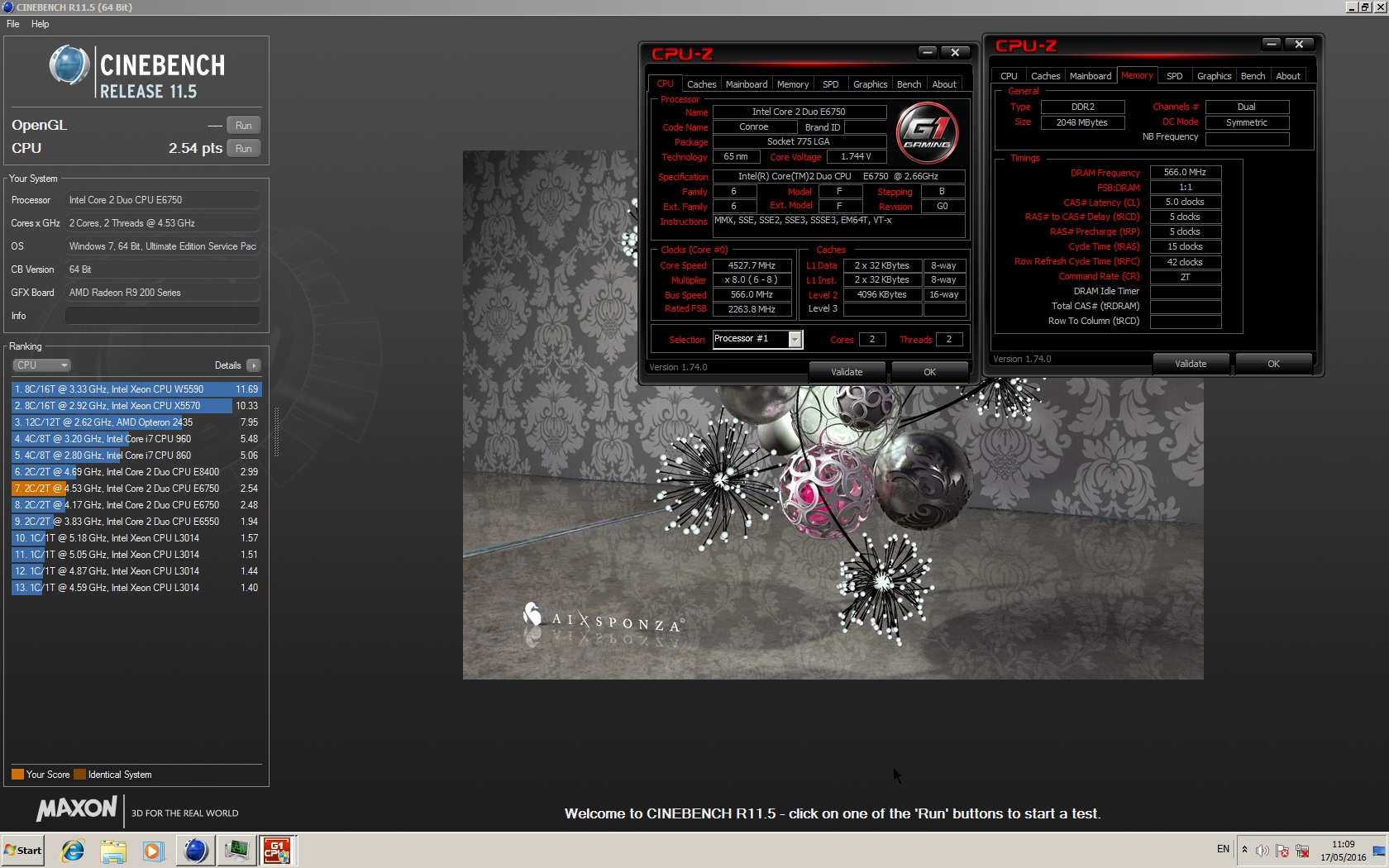Run the CPU benchmark test
Screen dimensions: 1389x868
pyautogui.click(x=243, y=149)
